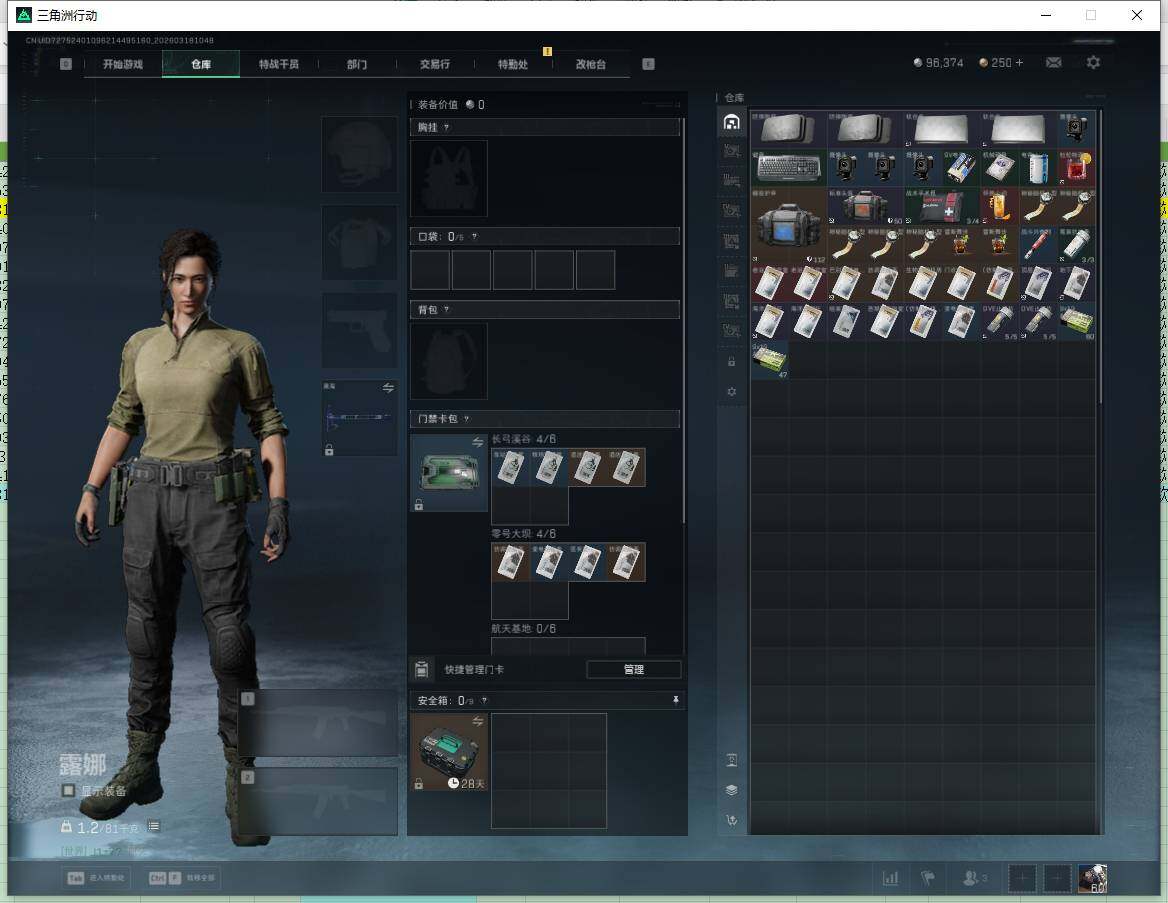1168x903 pixels.
Task: Open the mail envelope icon
Action: click(x=1053, y=63)
